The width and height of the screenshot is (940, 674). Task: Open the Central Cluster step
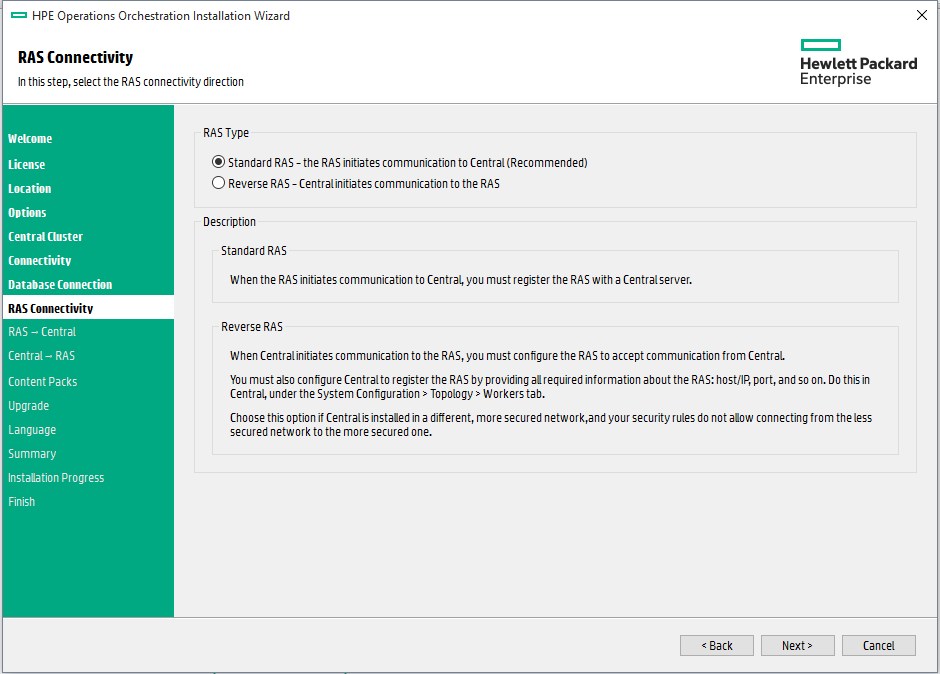pyautogui.click(x=46, y=236)
